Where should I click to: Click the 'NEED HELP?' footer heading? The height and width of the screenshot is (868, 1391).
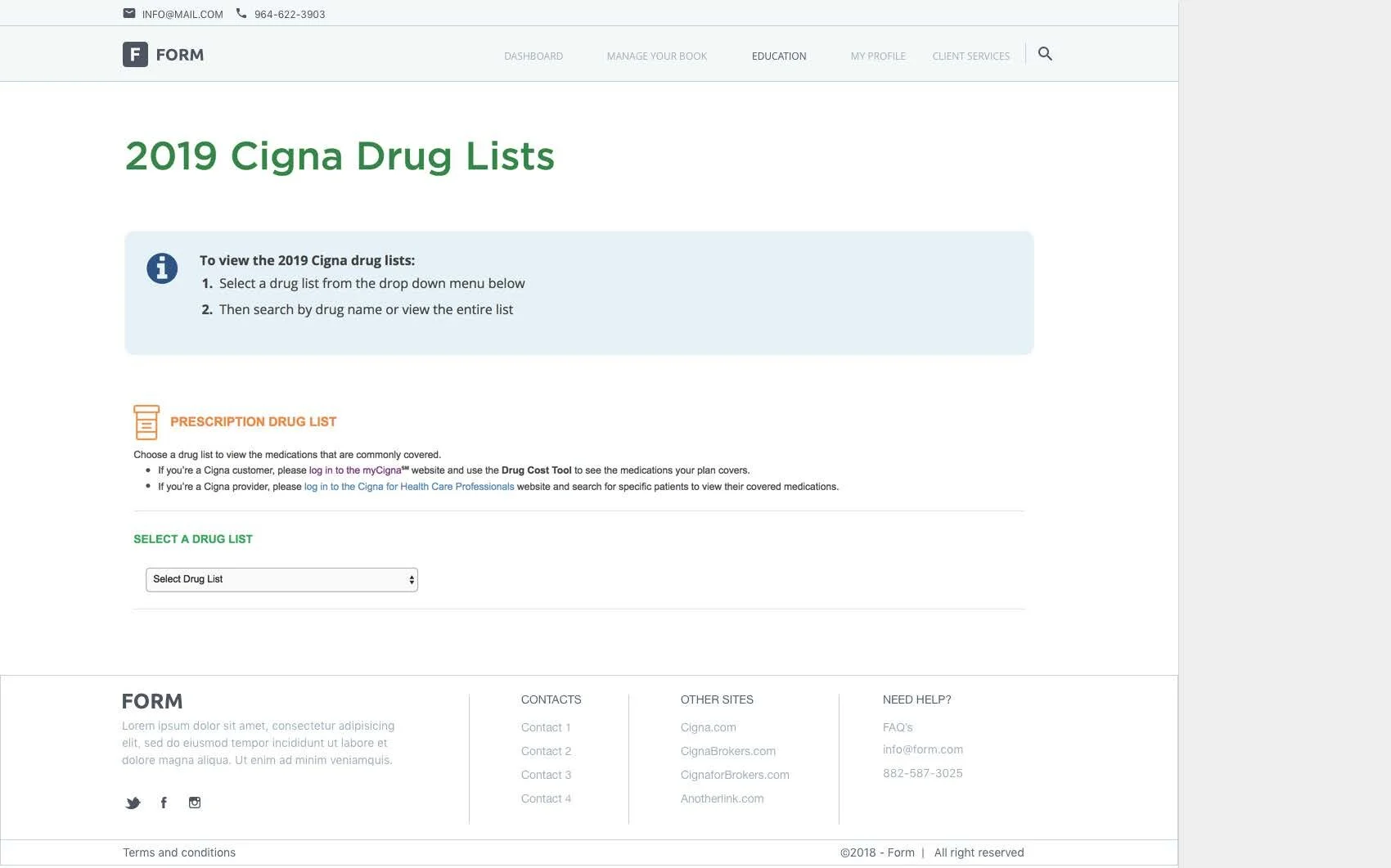(x=916, y=699)
